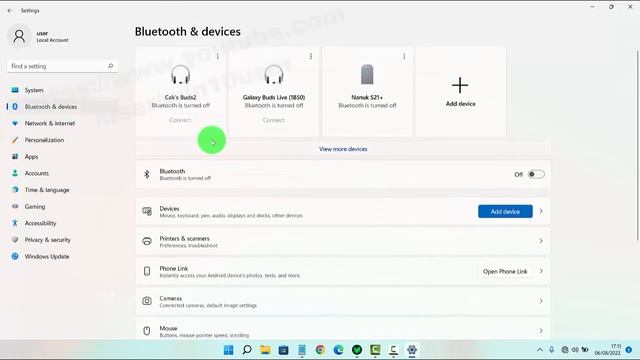The height and width of the screenshot is (360, 640).
Task: Click the Cameras camera icon
Action: coord(147,301)
